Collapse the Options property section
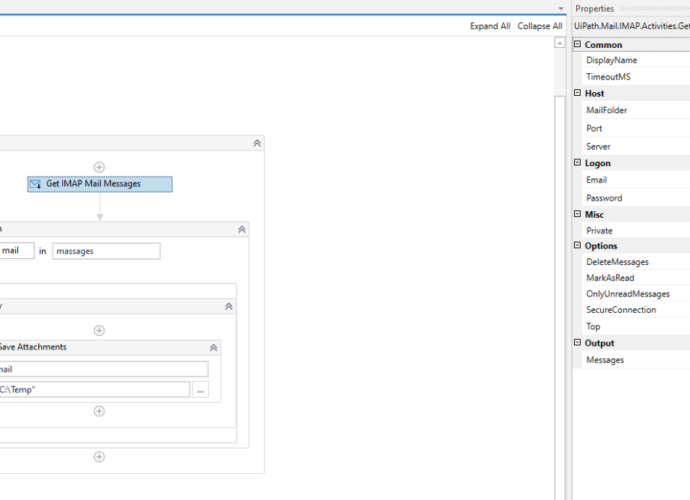690x500 pixels. pyautogui.click(x=577, y=246)
